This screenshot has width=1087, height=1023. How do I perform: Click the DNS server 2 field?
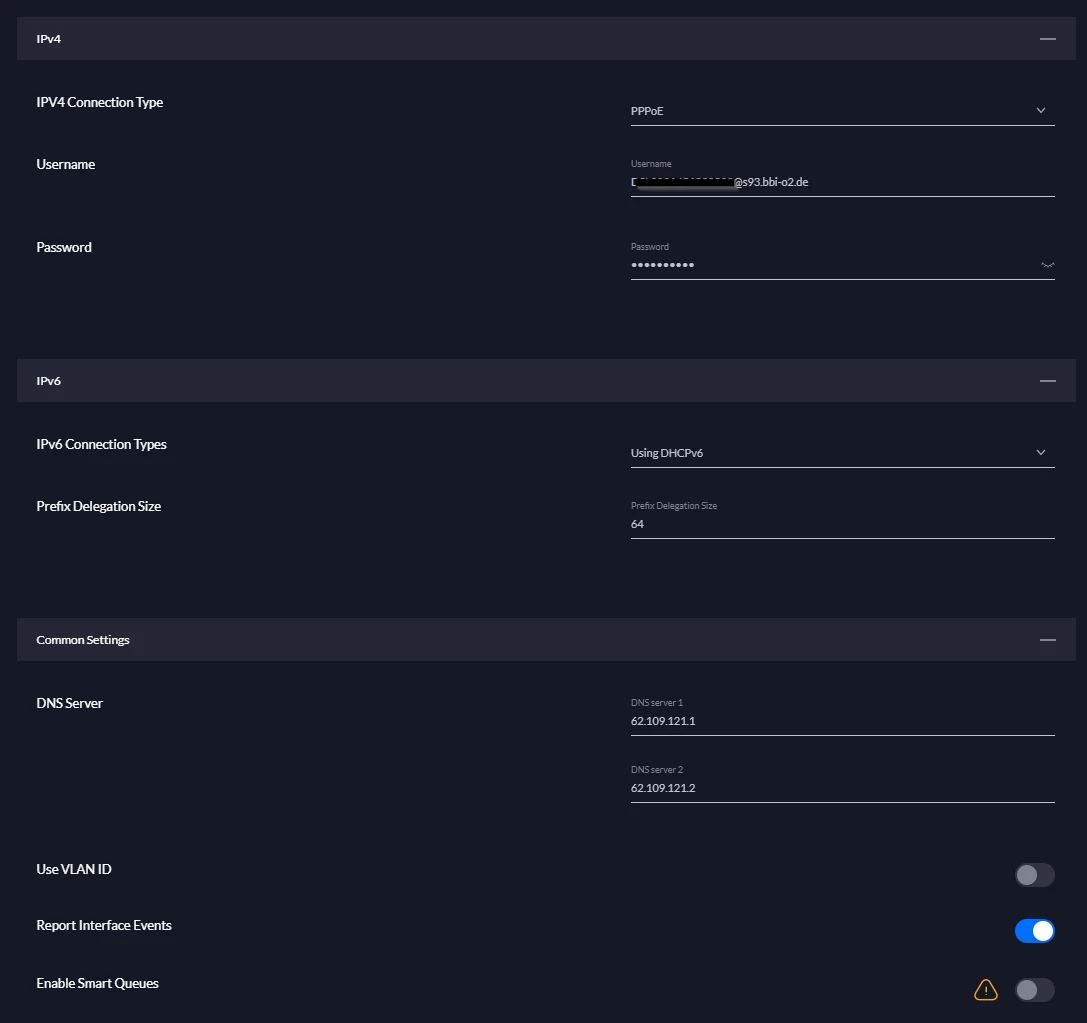click(840, 788)
